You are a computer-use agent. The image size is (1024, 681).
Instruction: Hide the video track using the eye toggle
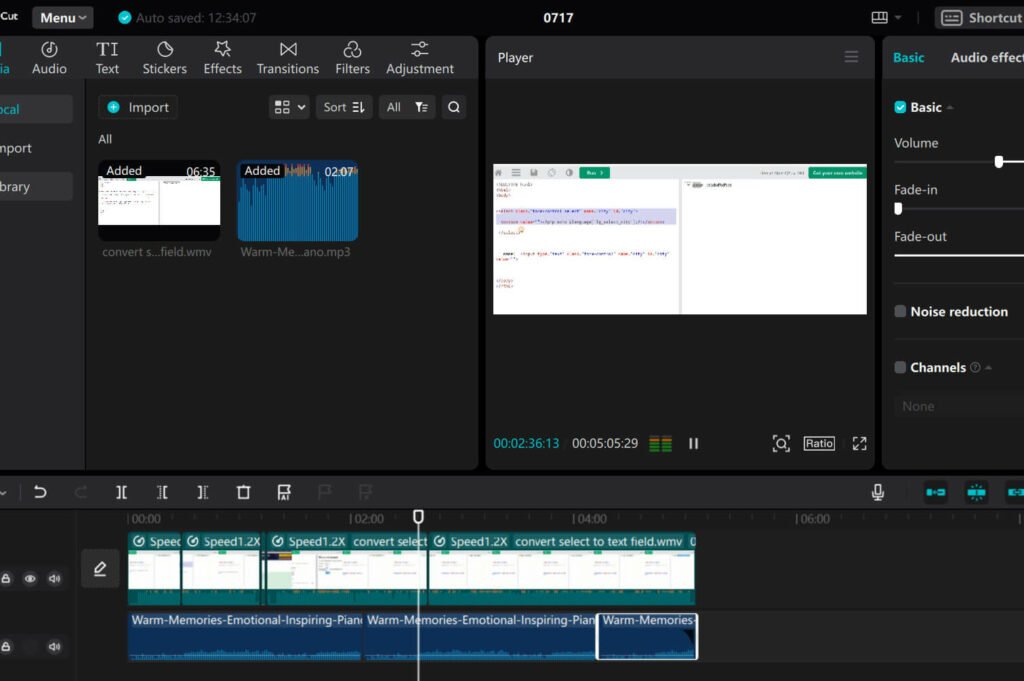pyautogui.click(x=30, y=578)
